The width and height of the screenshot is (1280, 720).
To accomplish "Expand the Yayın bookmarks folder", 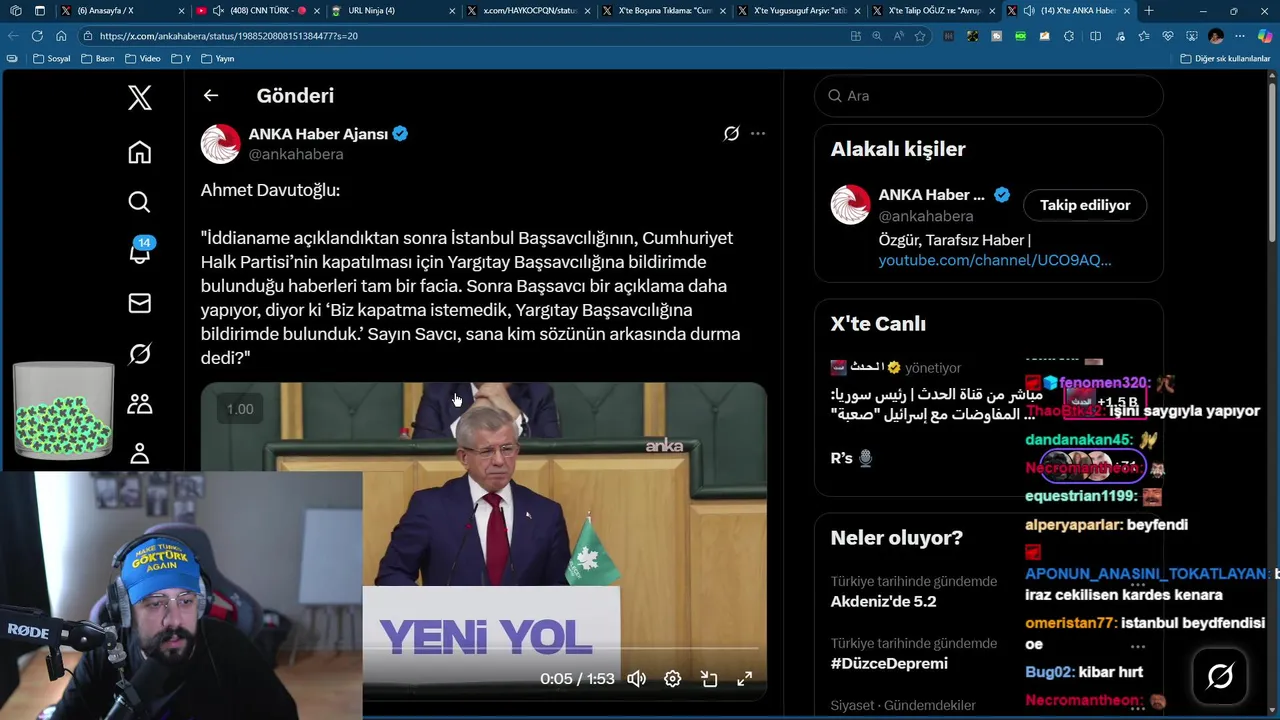I will 217,59.
